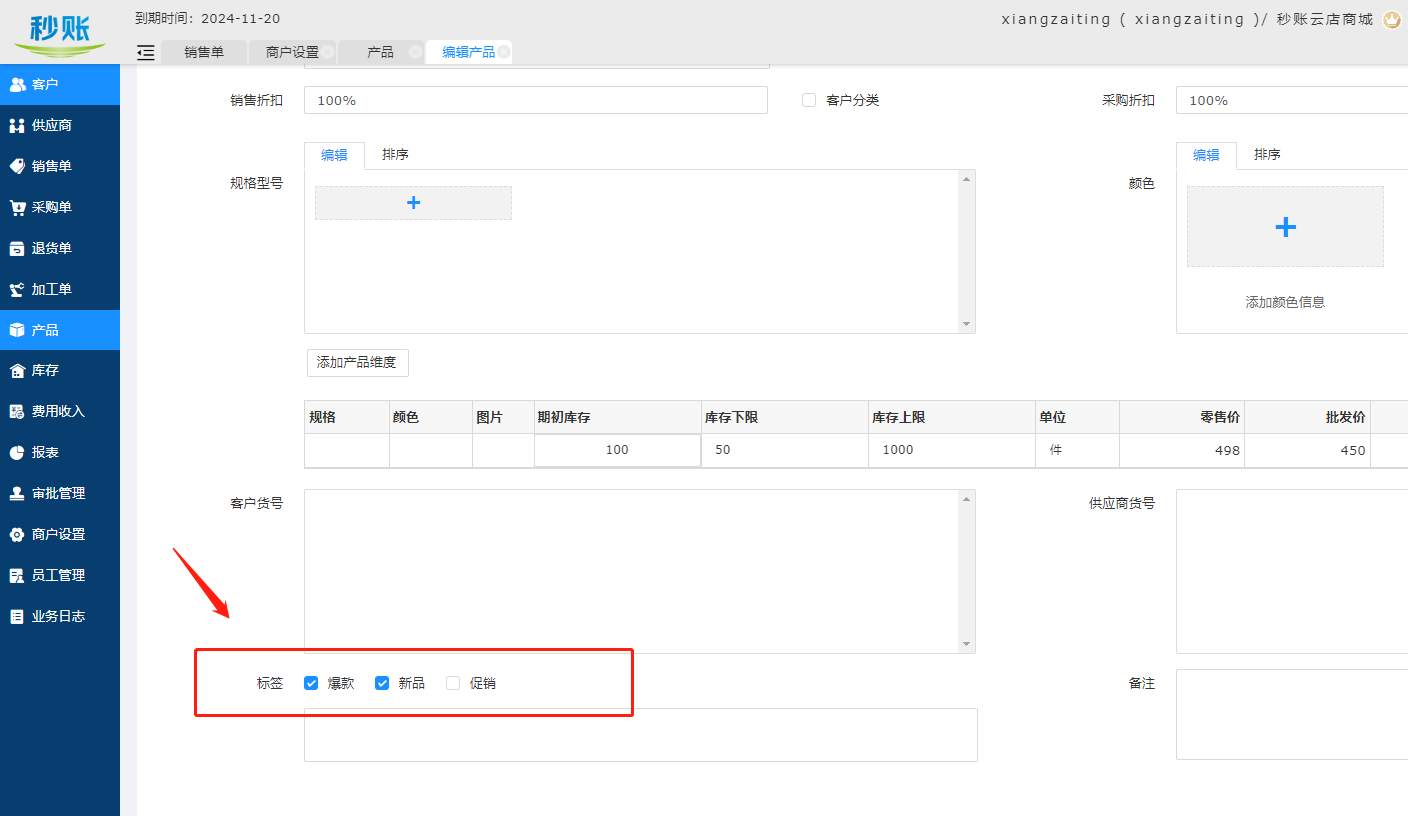Click the up arrow of 规格型号 scrollbar

966,179
